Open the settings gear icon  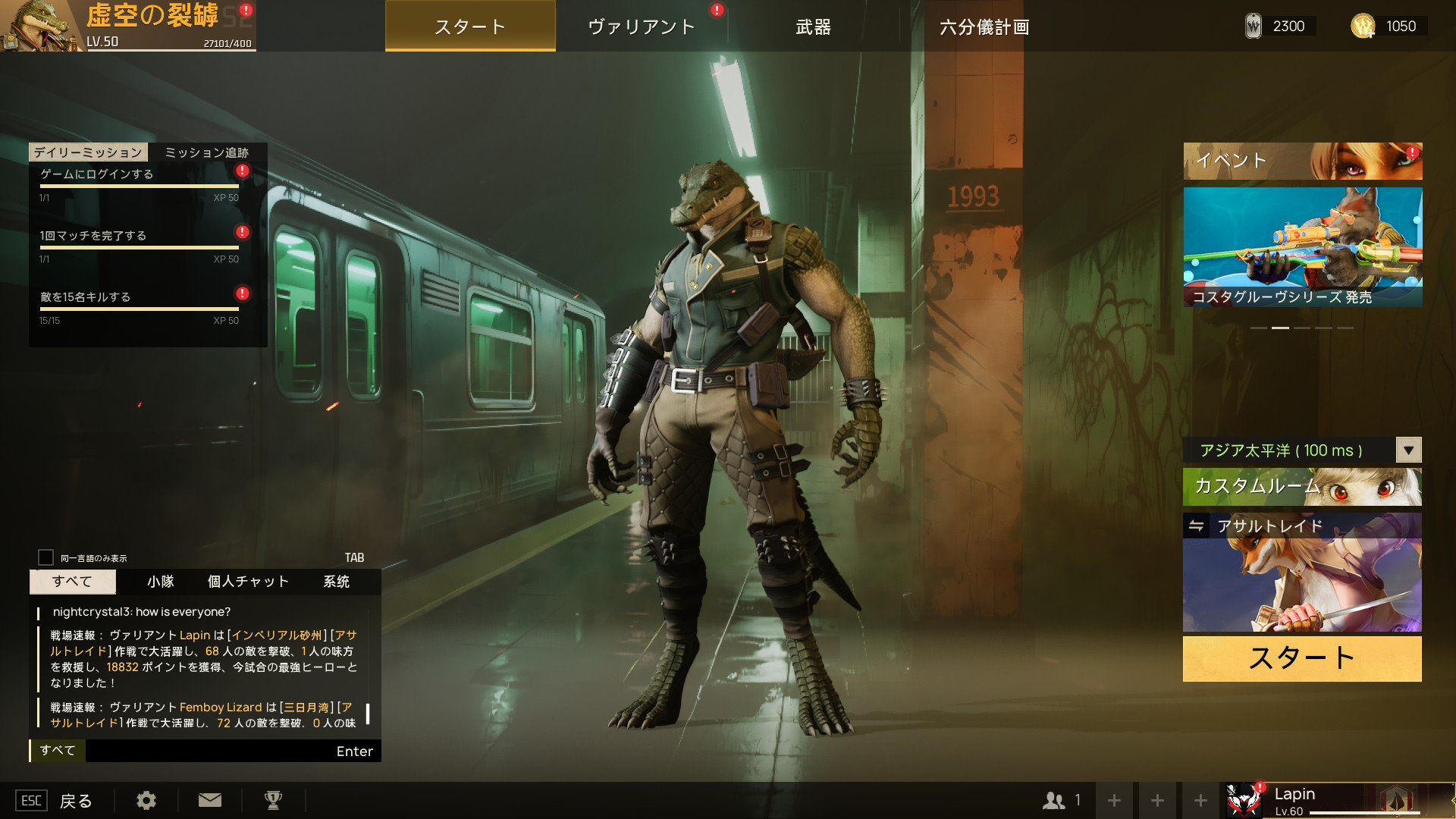pos(146,800)
